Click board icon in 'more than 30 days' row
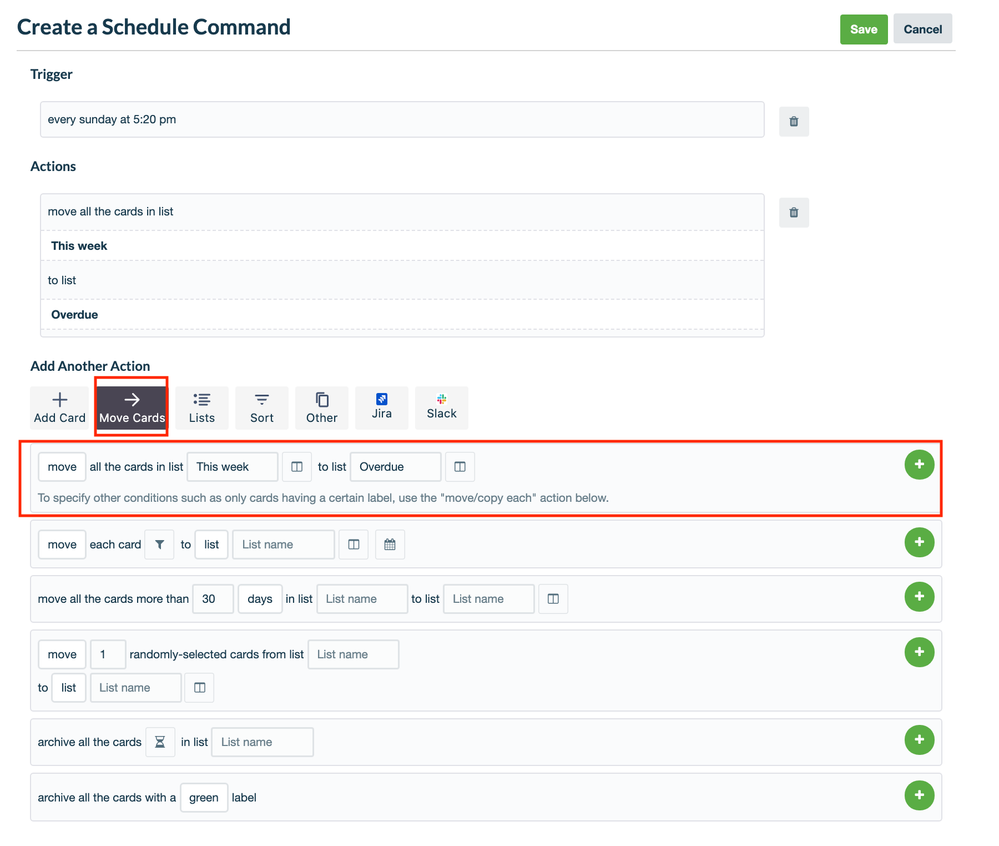The image size is (999, 846). pyautogui.click(x=553, y=599)
